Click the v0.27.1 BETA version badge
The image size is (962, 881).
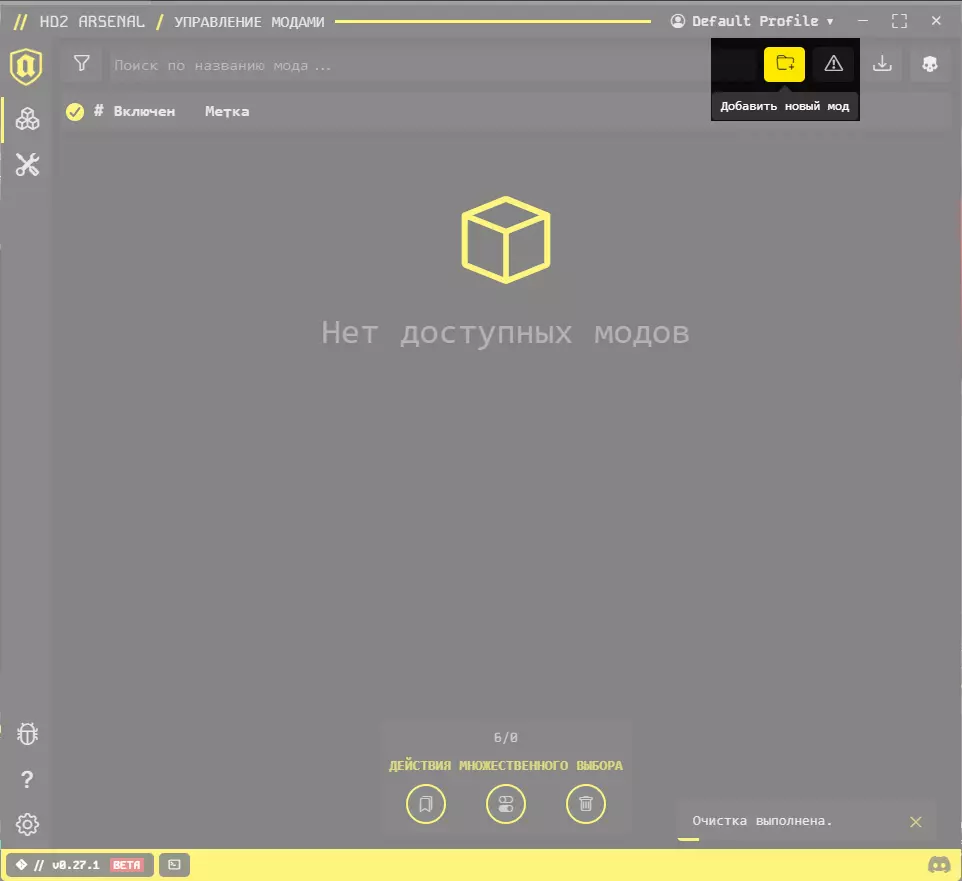coord(80,865)
